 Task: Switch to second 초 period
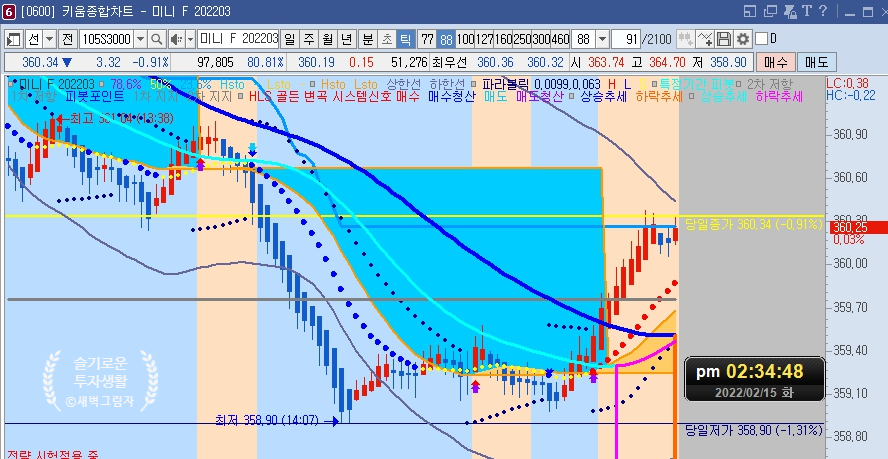387,39
